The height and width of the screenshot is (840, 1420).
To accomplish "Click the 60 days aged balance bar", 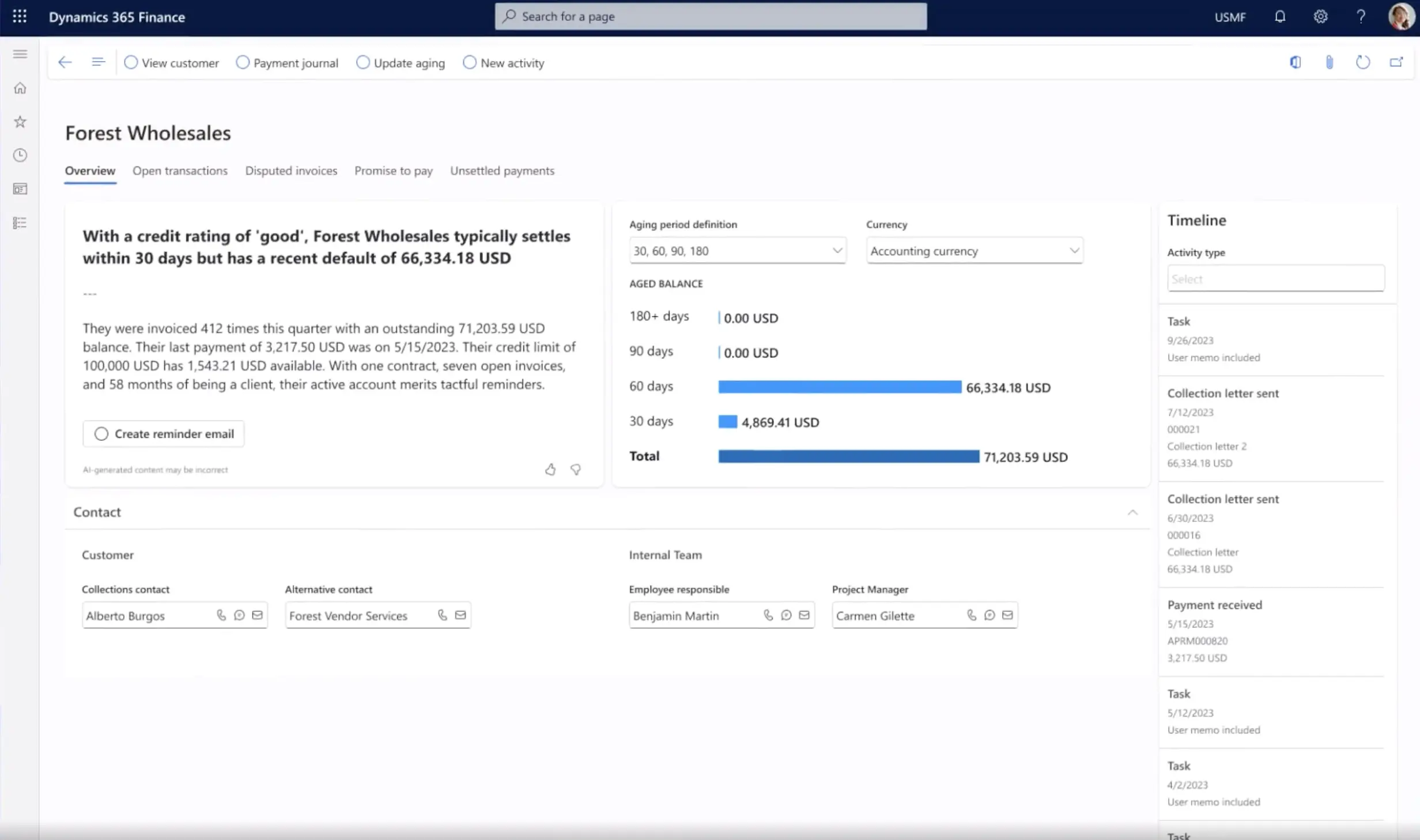I will pyautogui.click(x=840, y=387).
